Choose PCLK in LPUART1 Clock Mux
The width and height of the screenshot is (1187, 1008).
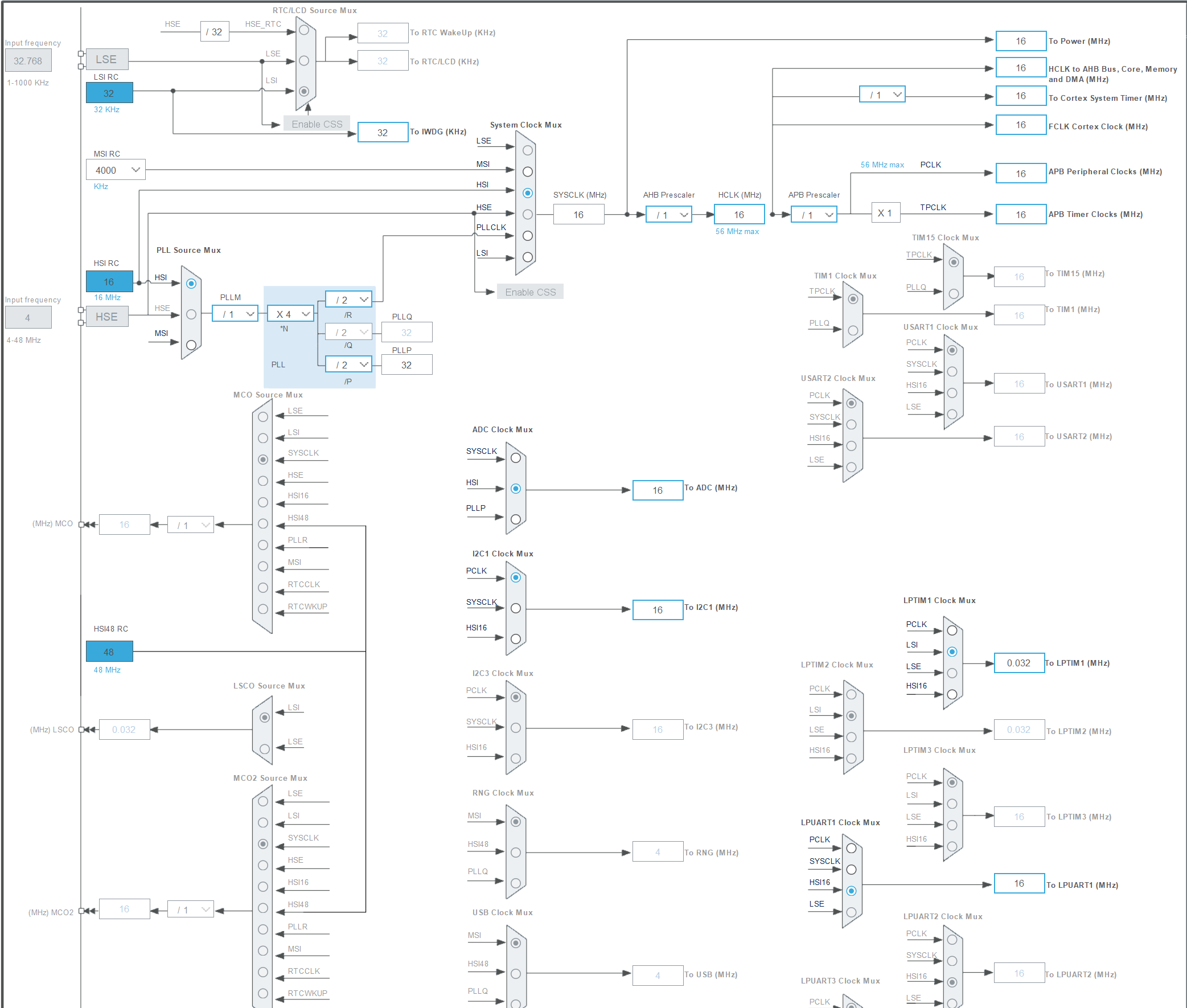[x=851, y=848]
